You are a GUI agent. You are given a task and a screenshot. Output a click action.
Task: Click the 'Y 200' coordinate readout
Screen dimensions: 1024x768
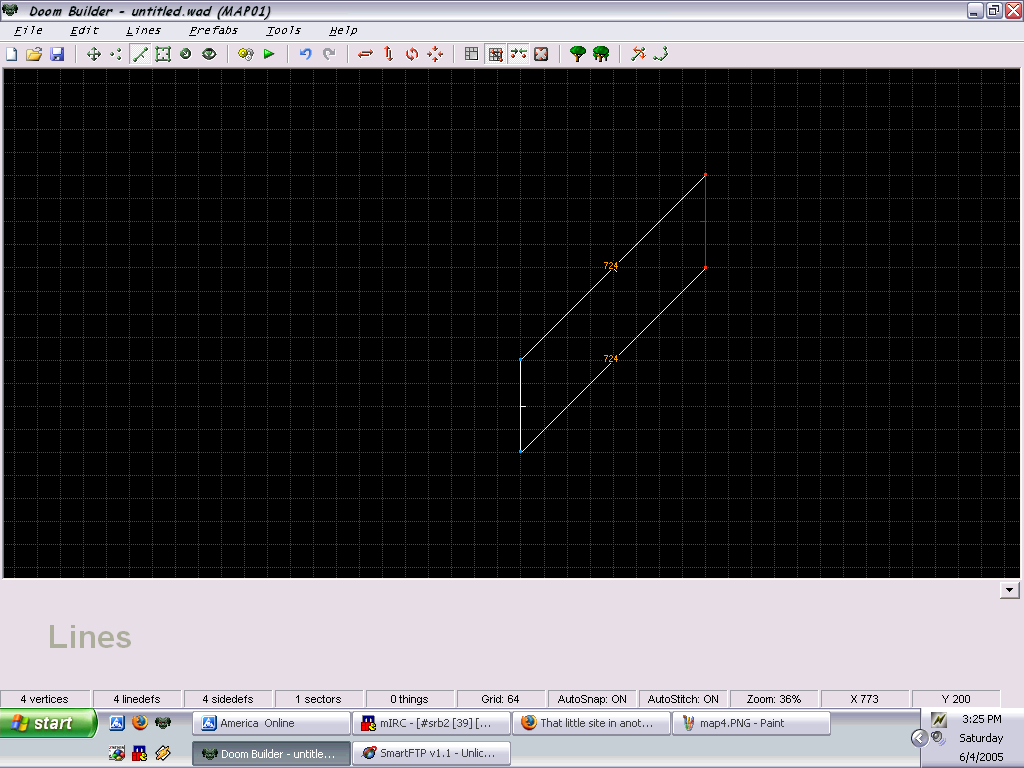tap(955, 699)
